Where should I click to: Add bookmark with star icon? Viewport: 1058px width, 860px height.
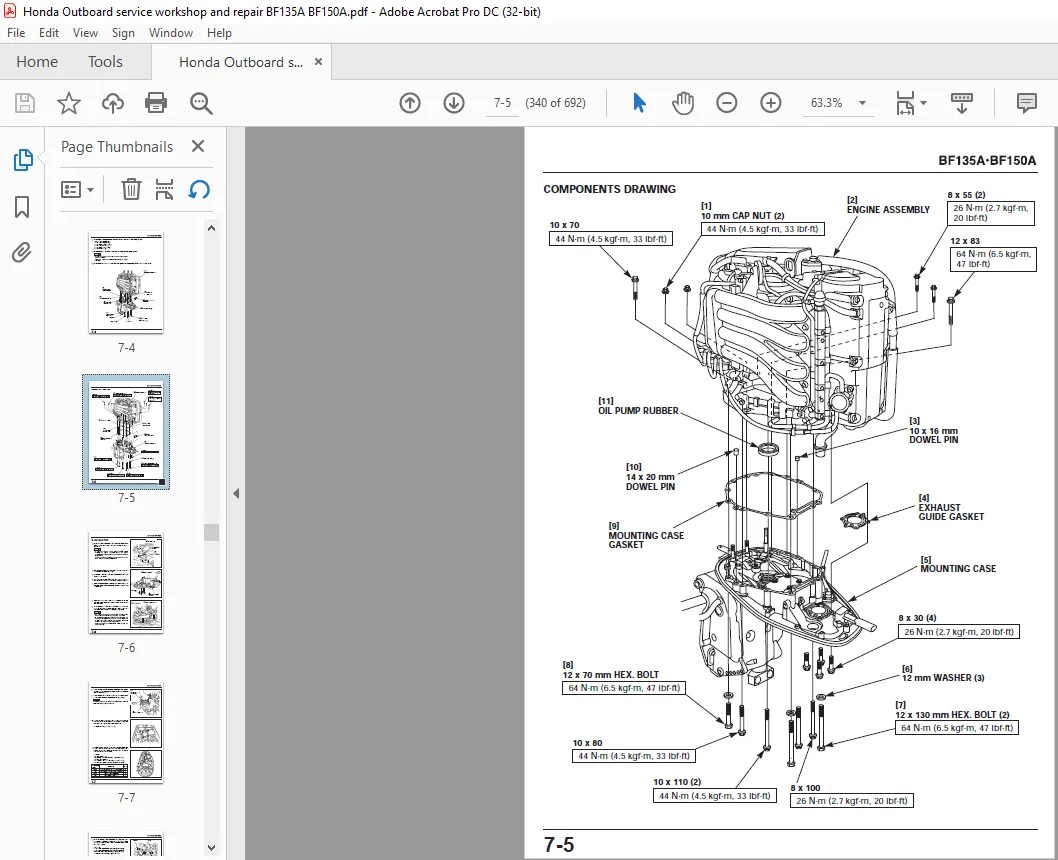(x=68, y=103)
